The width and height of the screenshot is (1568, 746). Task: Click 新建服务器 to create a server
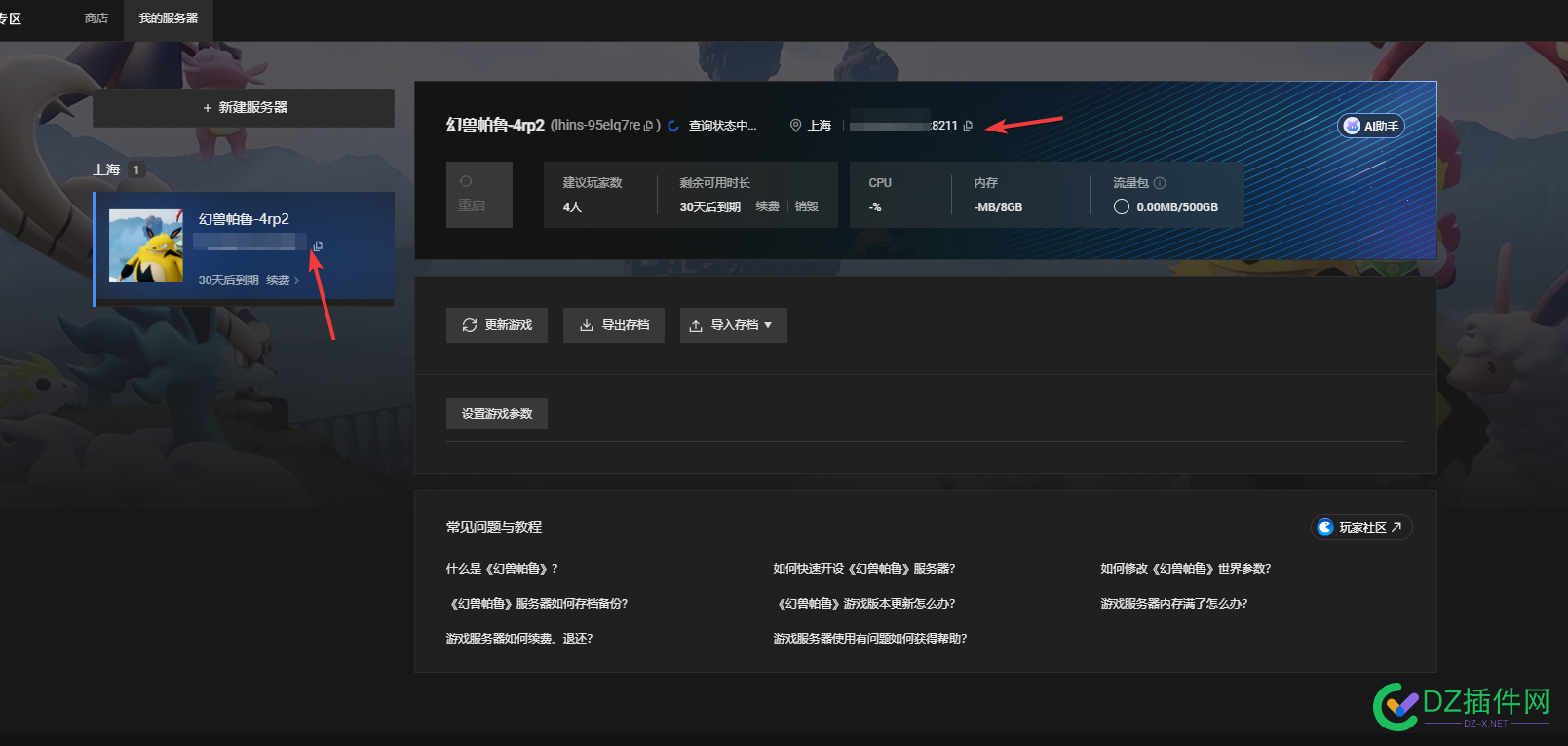tap(244, 108)
